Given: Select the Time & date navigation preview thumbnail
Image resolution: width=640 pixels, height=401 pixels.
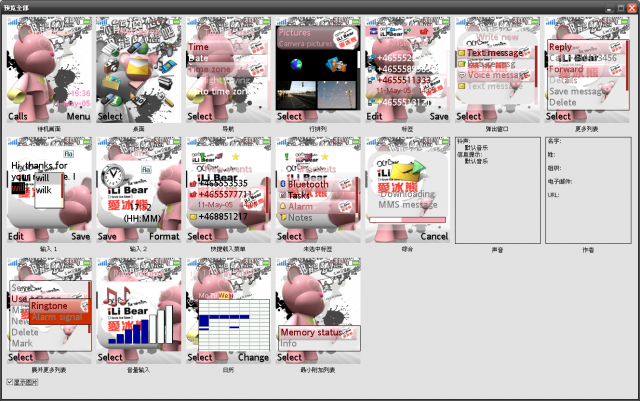Looking at the screenshot, I should (x=229, y=70).
